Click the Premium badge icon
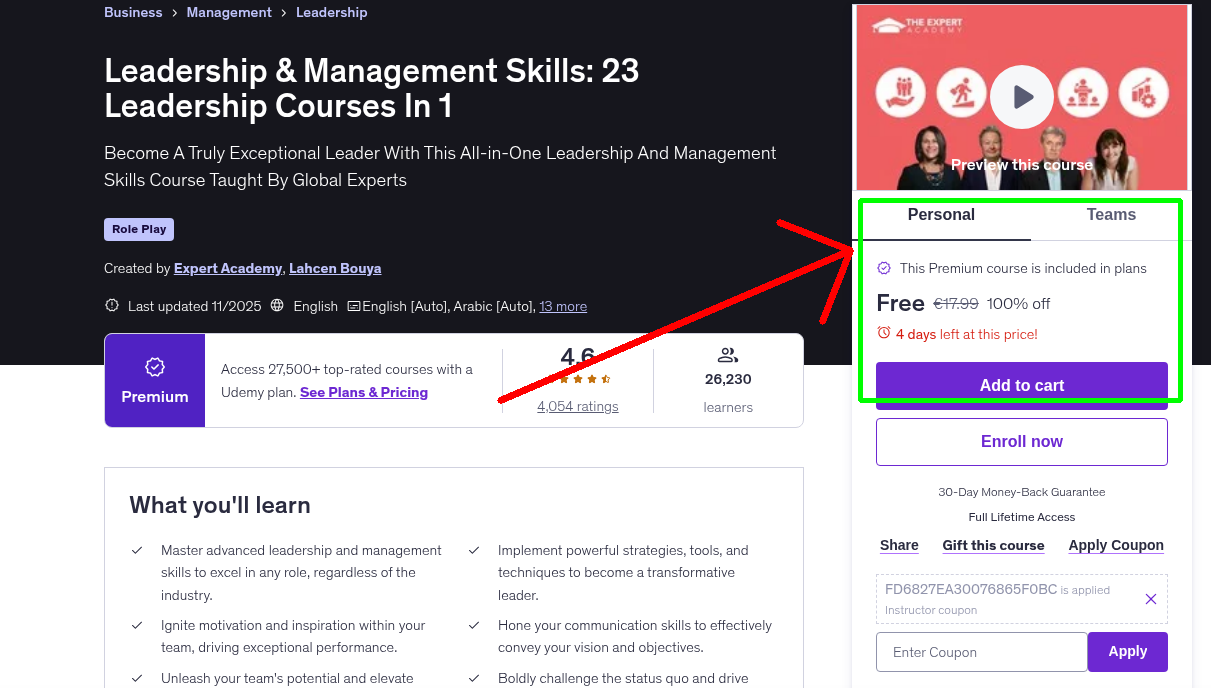This screenshot has height=688, width=1211. 154,368
